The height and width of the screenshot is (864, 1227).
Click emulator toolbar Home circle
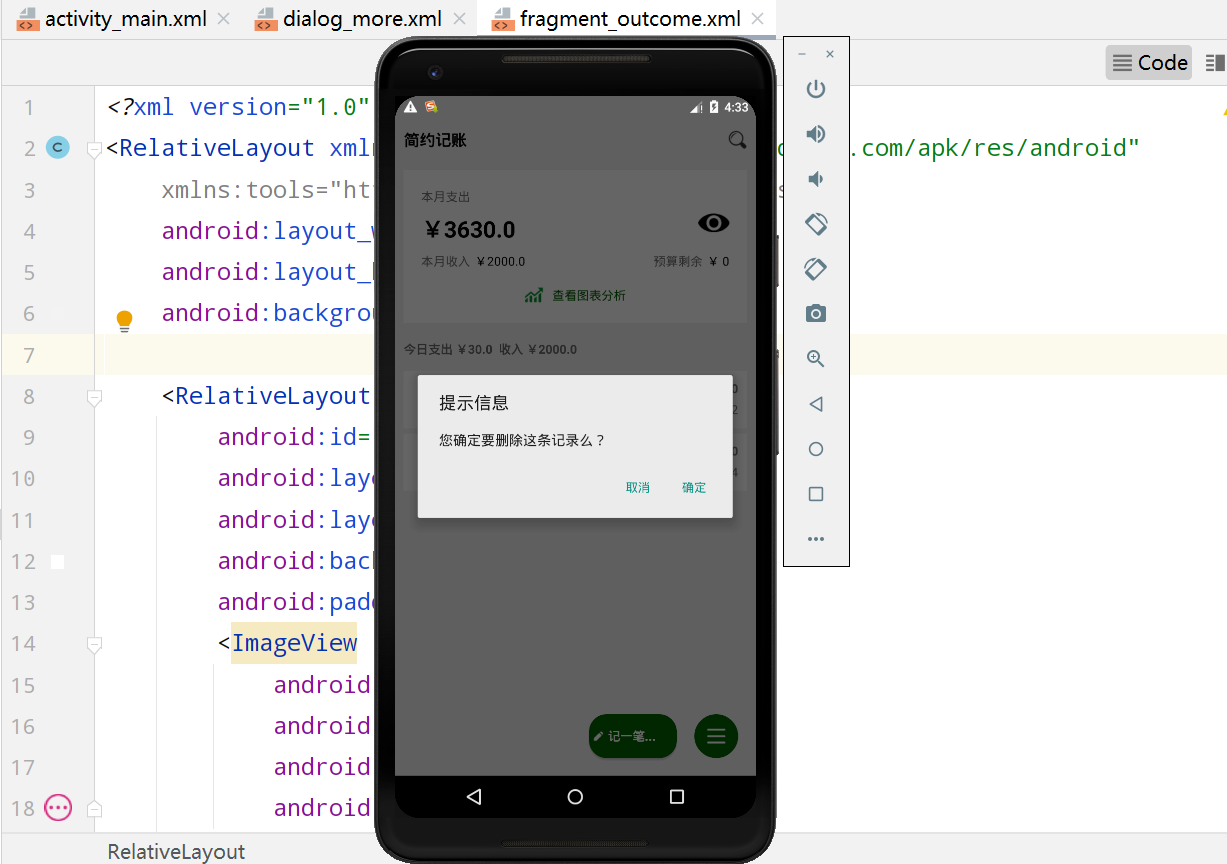[816, 449]
